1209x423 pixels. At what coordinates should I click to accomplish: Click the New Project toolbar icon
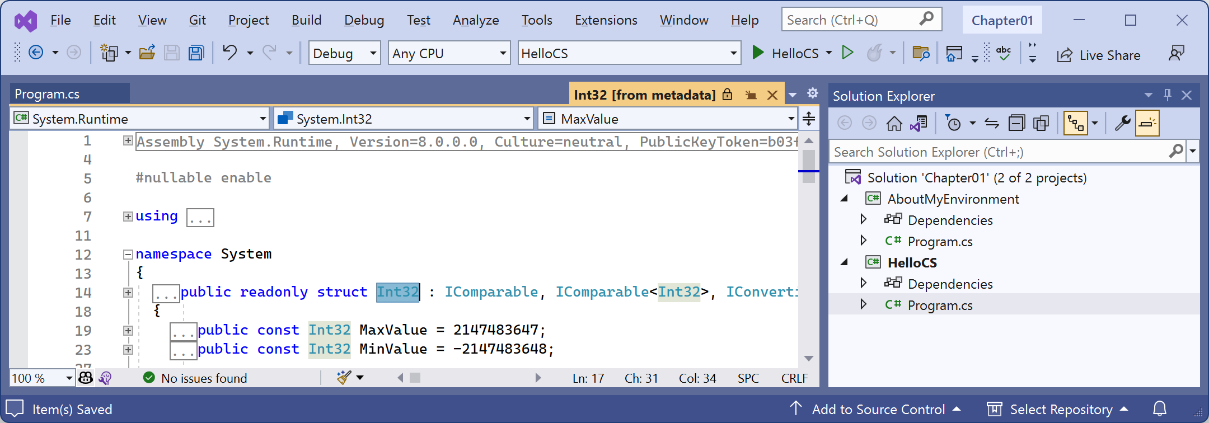click(x=110, y=53)
